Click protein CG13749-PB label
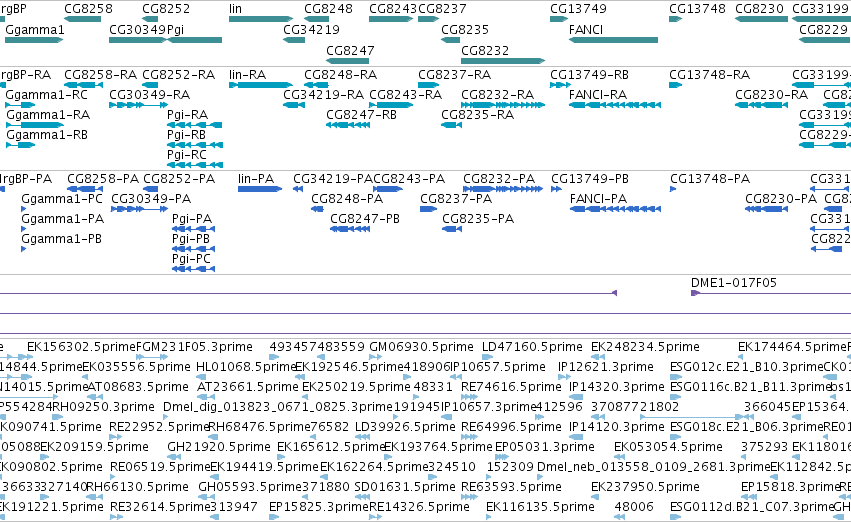The image size is (851, 522). point(590,179)
